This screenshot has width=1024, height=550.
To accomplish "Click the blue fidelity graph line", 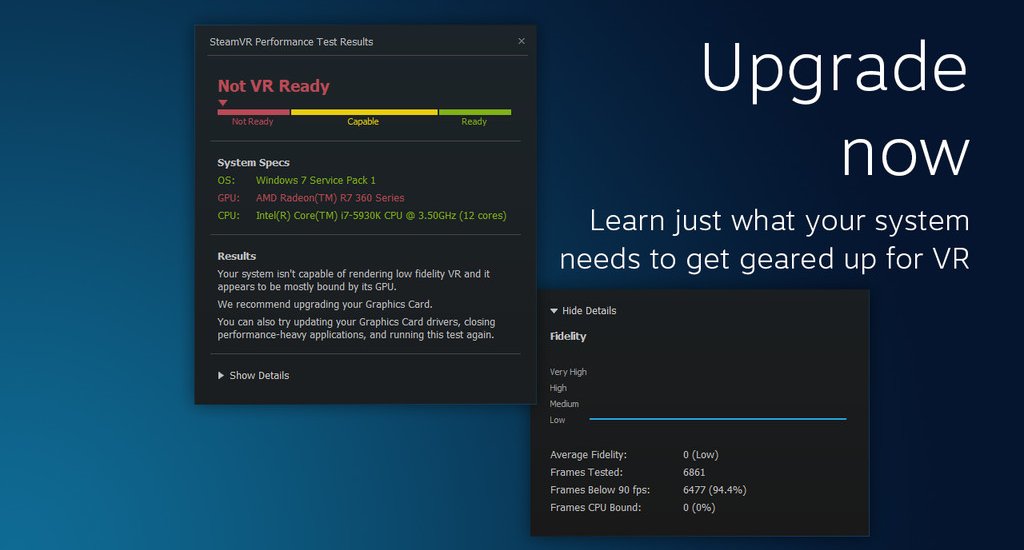I will pos(717,419).
